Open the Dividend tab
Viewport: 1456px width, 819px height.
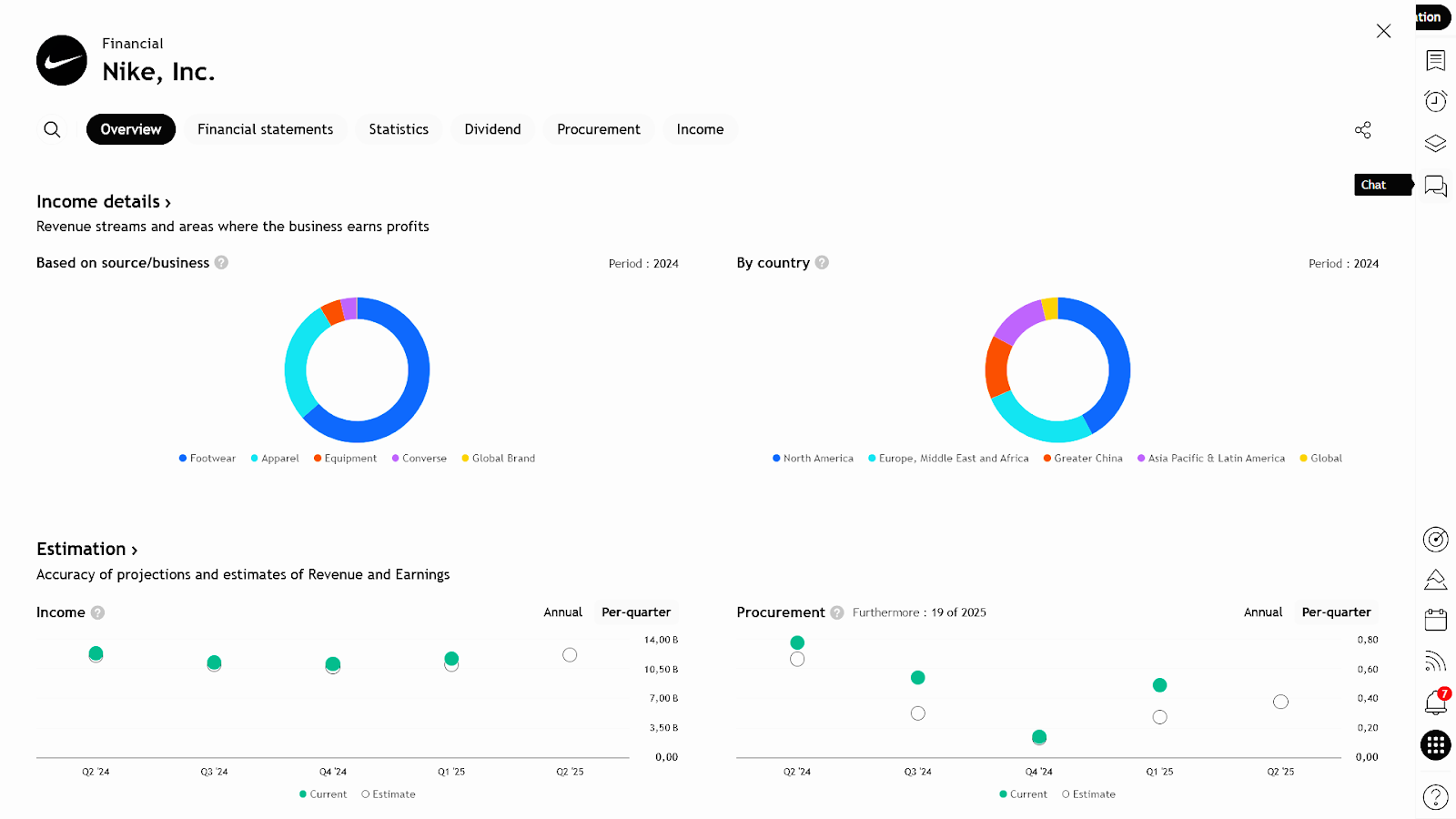(x=492, y=129)
